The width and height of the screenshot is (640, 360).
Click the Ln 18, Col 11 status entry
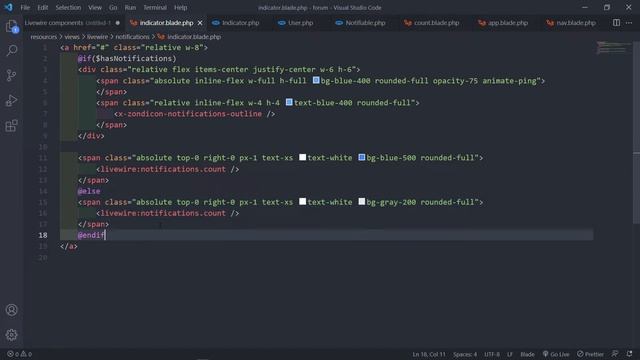[429, 354]
